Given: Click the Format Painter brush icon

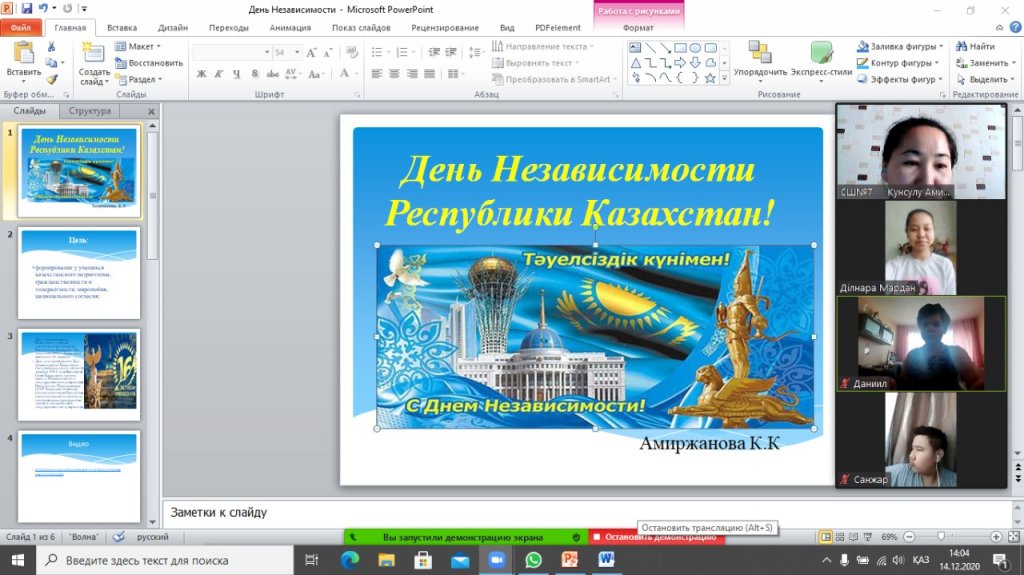Looking at the screenshot, I should click(x=52, y=79).
